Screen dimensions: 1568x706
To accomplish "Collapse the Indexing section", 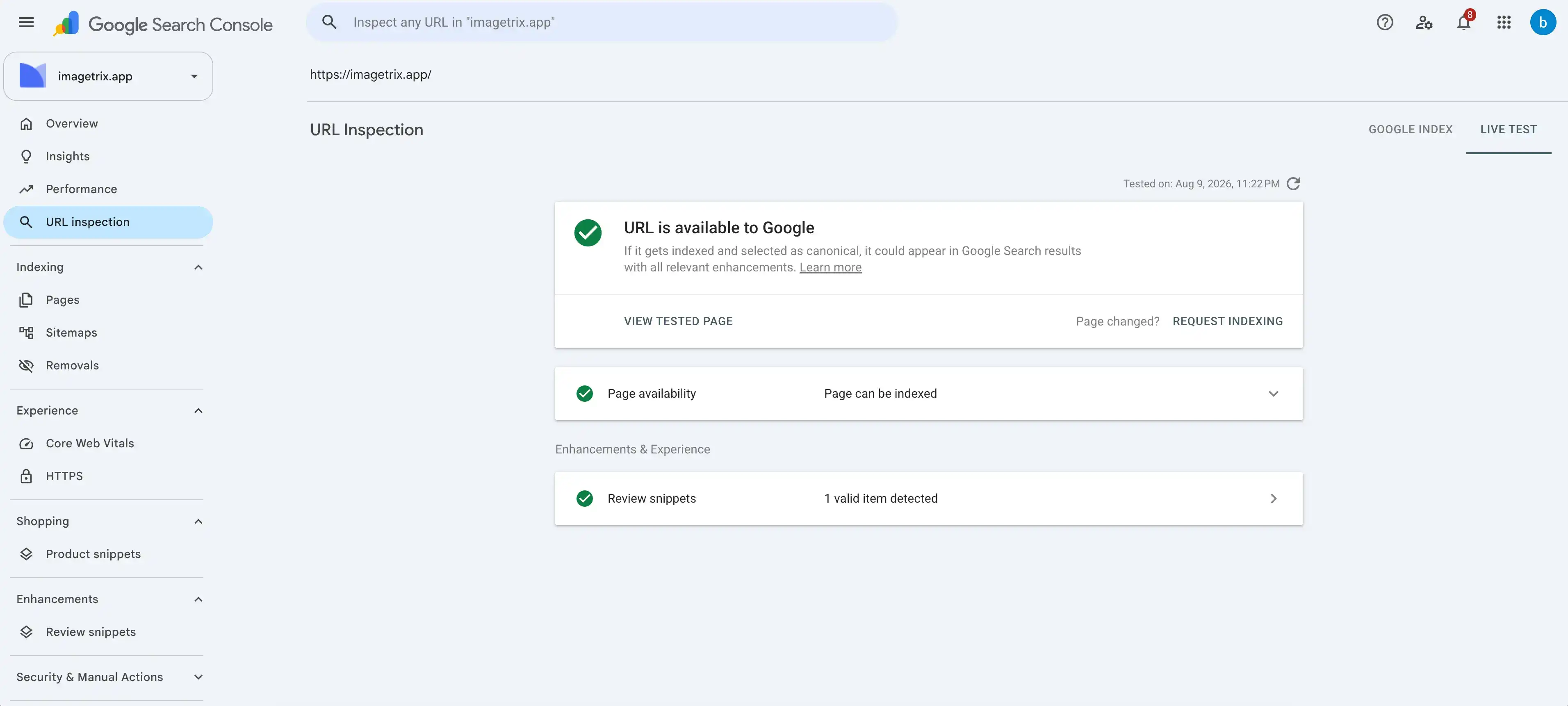I will coord(198,267).
